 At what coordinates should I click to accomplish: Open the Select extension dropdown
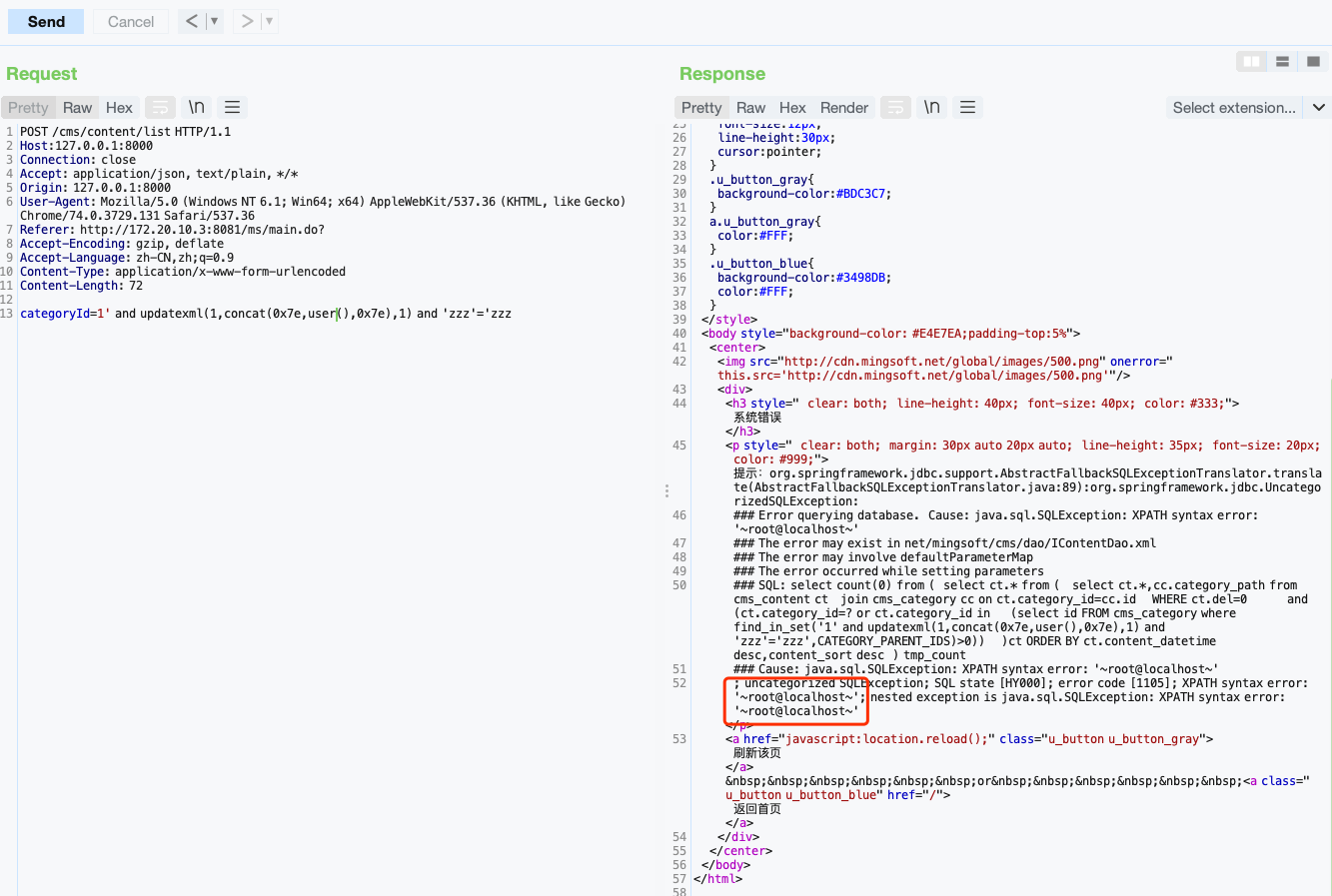[x=1234, y=108]
